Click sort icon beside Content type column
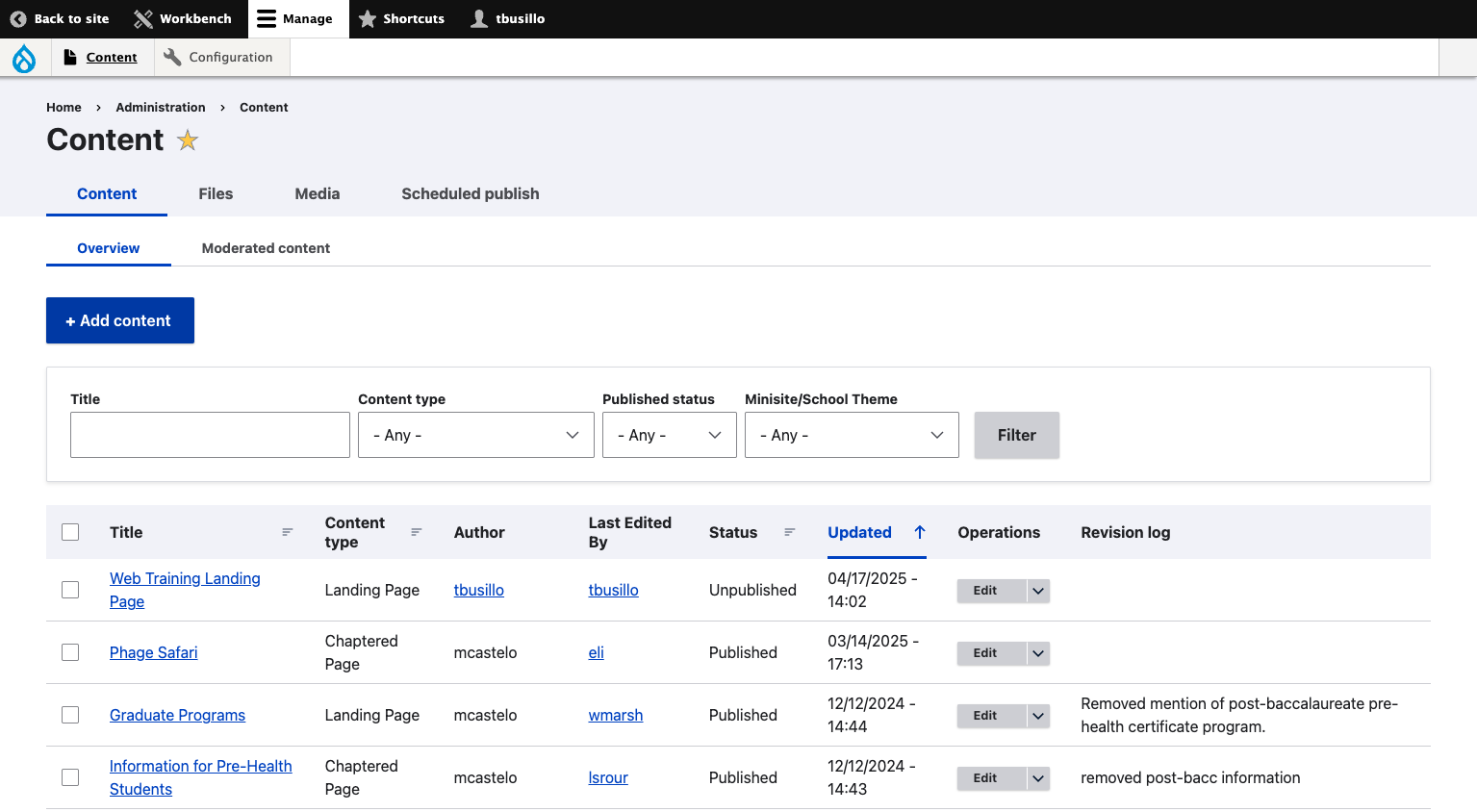This screenshot has width=1477, height=812. tap(417, 532)
